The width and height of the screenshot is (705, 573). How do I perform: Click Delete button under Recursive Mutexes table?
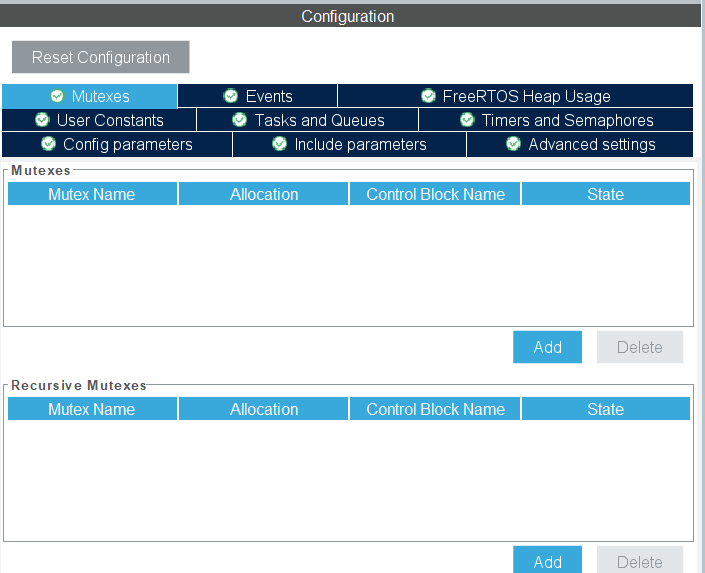[640, 560]
